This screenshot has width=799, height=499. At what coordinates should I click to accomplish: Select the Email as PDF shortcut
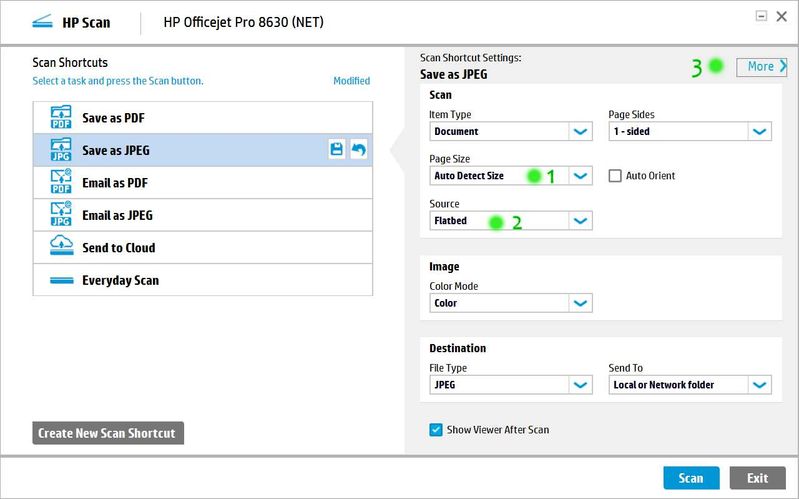point(203,182)
